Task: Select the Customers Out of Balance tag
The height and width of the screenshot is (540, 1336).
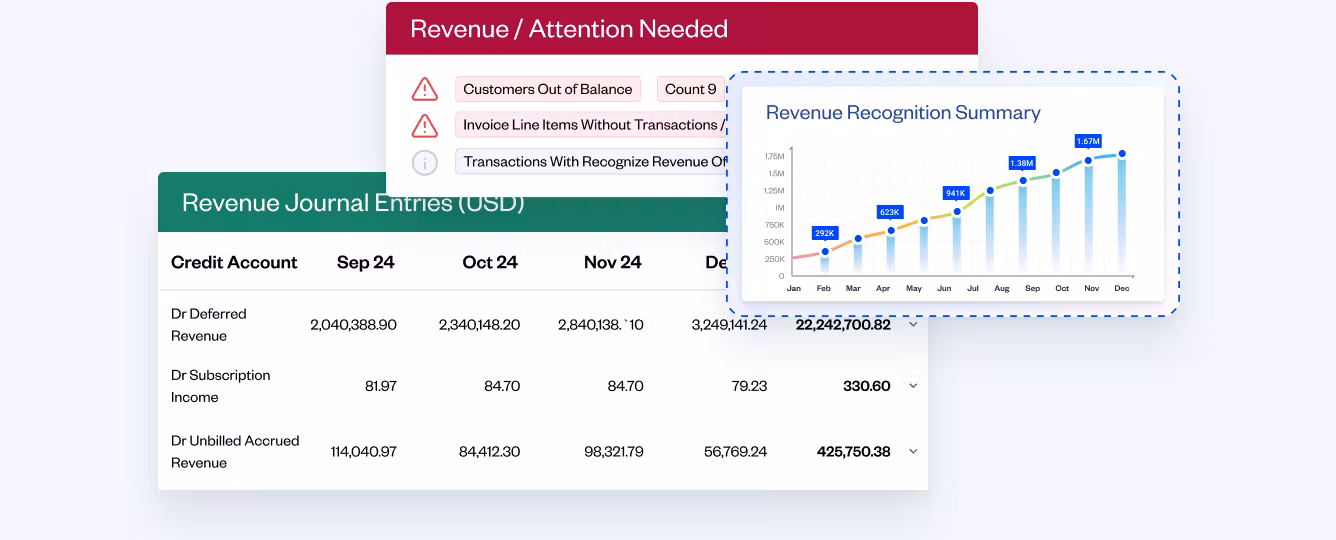Action: (x=547, y=89)
